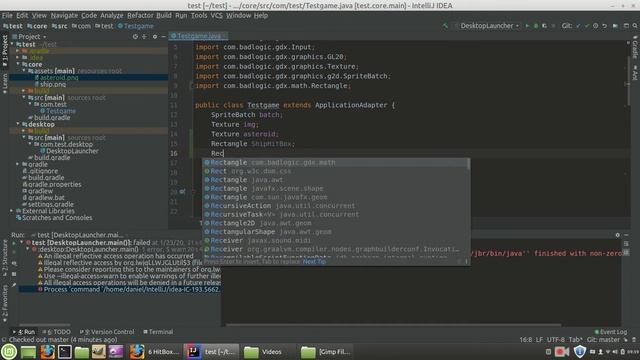
Task: Collapse :desktop:DesktopLauncher.main() run node
Action: (x=28, y=249)
